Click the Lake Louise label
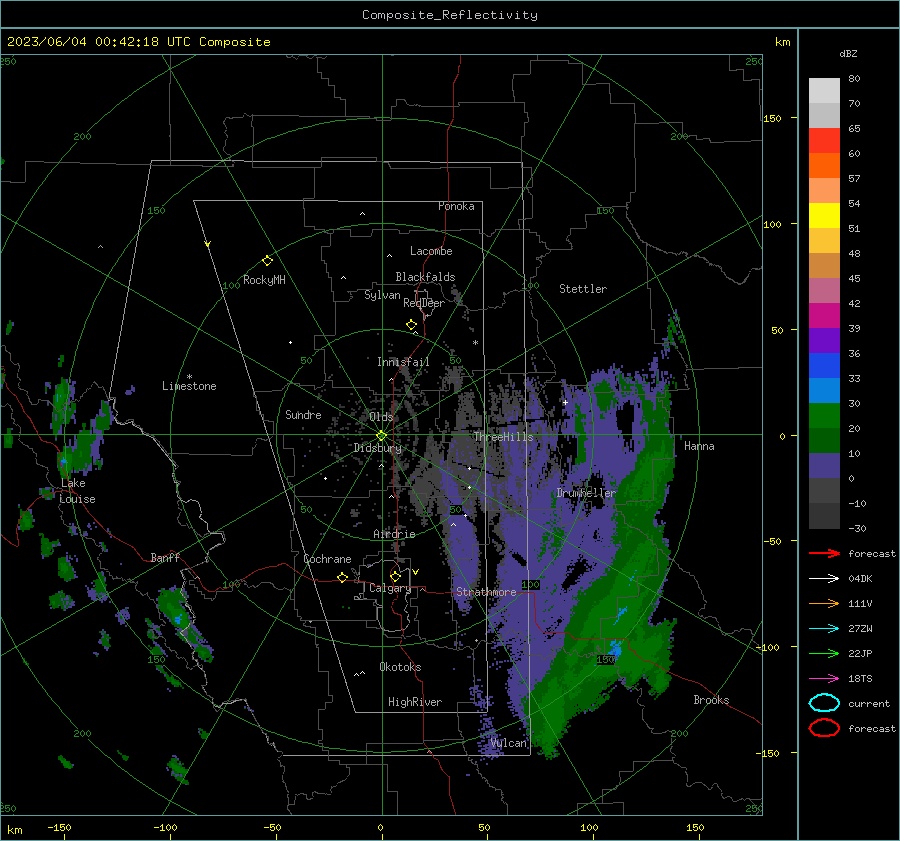Viewport: 900px width, 841px height. tap(77, 491)
